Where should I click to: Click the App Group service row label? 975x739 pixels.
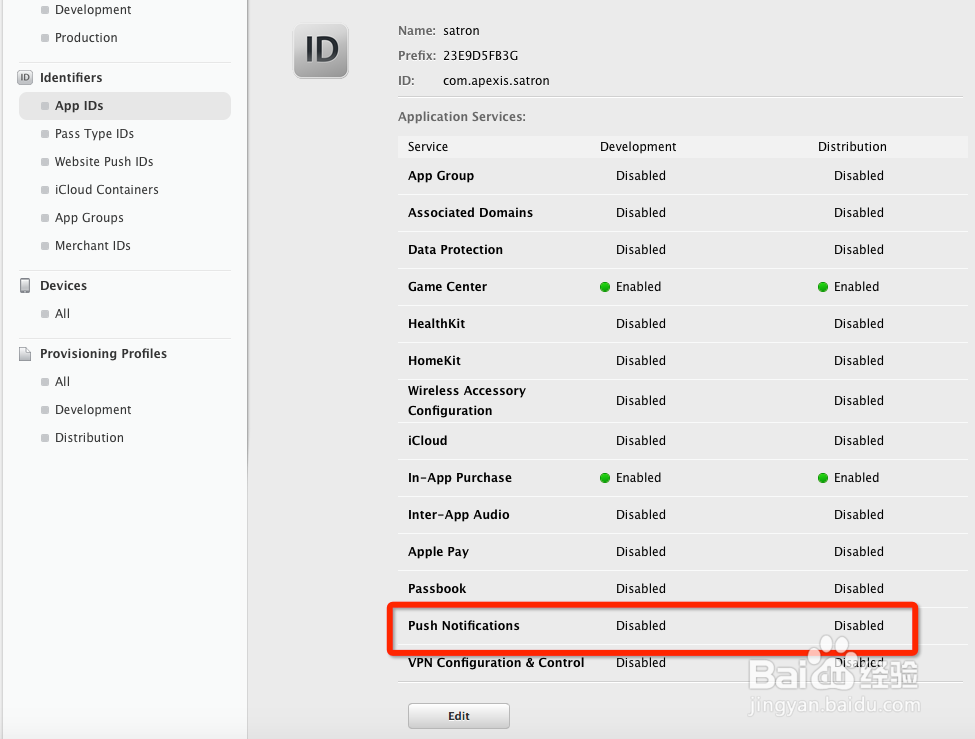coord(441,176)
